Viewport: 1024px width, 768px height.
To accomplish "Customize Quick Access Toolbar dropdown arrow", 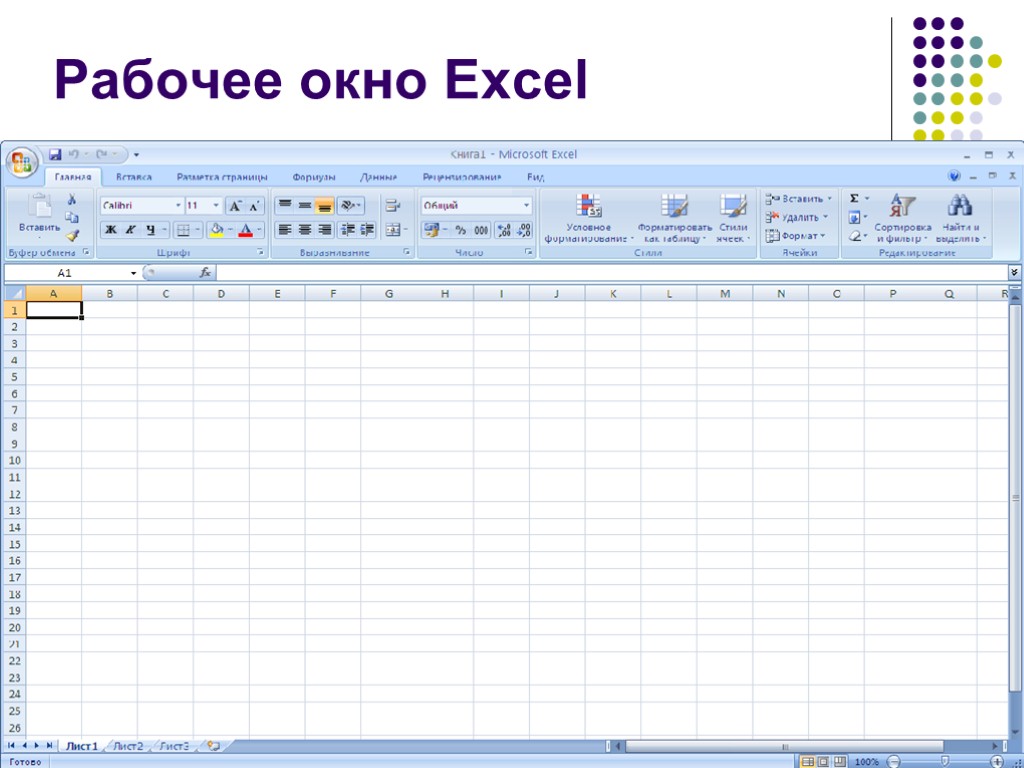I will pyautogui.click(x=136, y=155).
